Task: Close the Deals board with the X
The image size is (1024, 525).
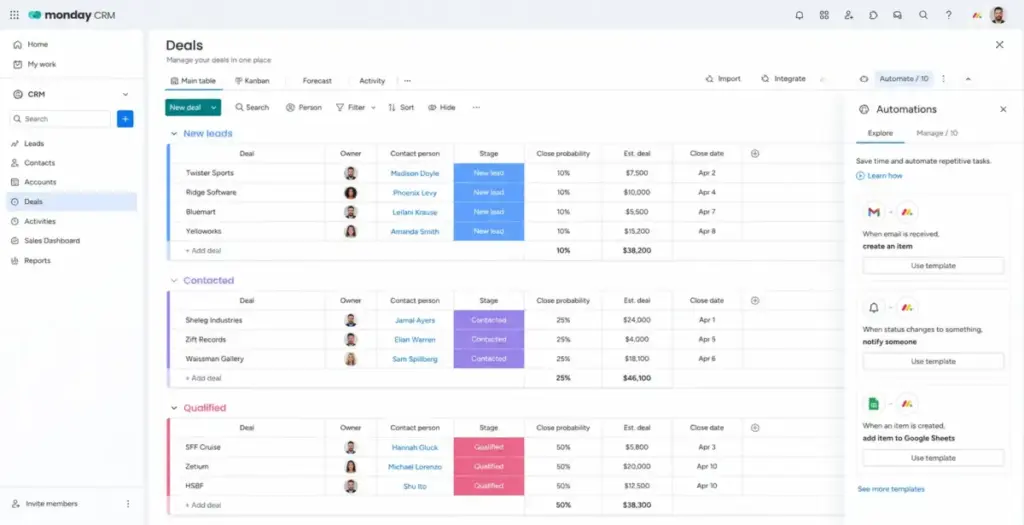Action: [999, 44]
